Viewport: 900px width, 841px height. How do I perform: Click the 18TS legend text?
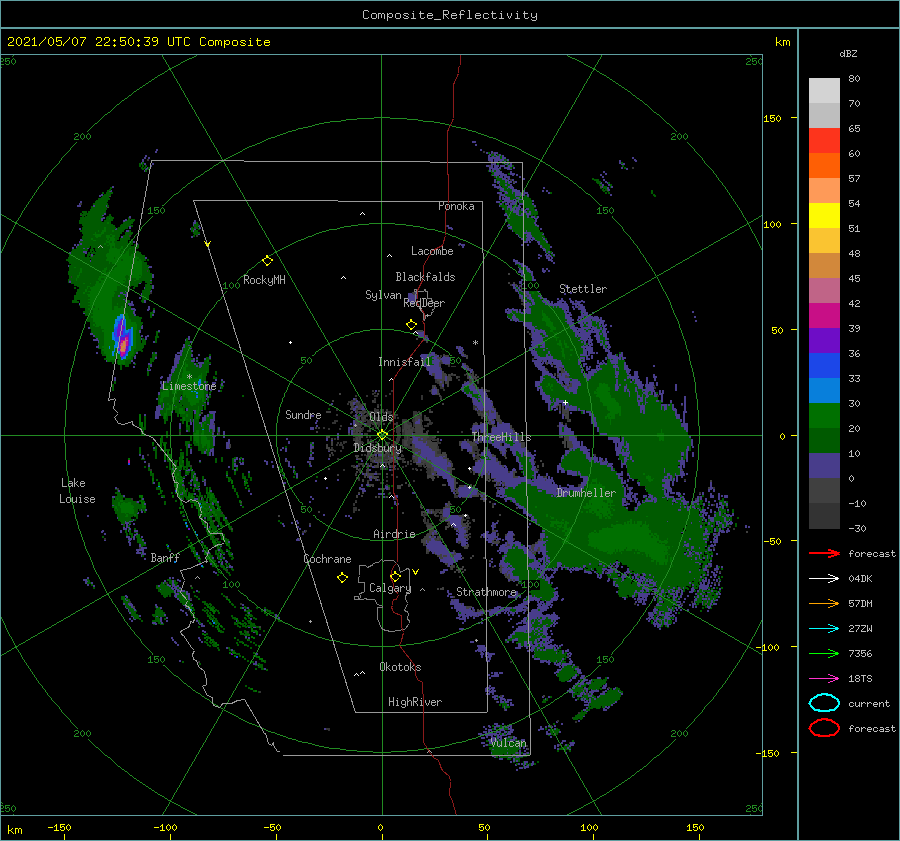point(860,679)
